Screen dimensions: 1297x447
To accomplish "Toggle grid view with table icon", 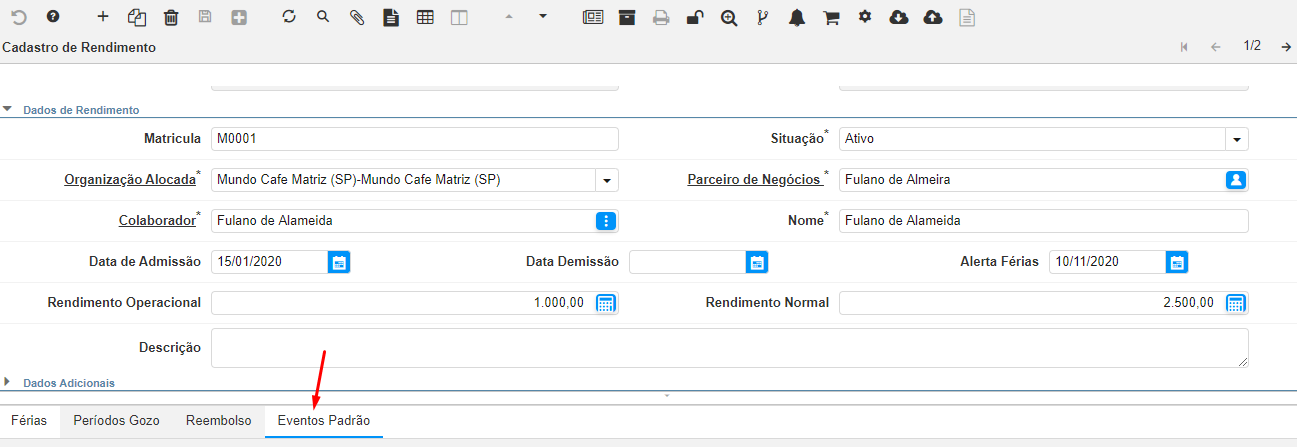I will pos(425,17).
